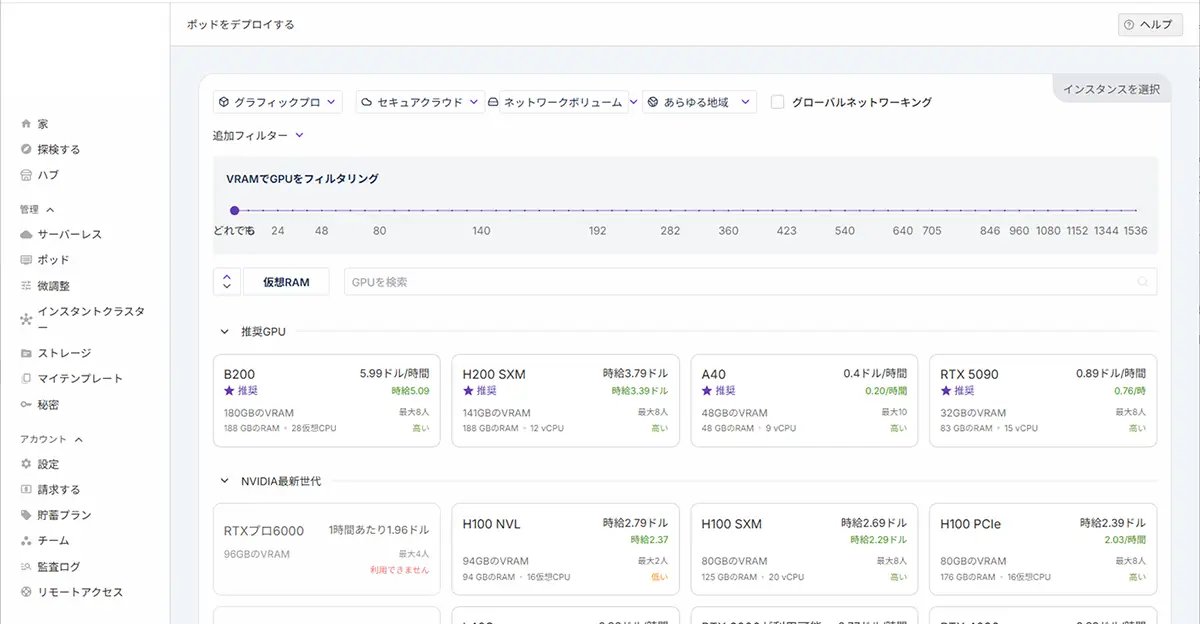Open the サーバーレス sidebar item
The image size is (1200, 624).
(69, 234)
